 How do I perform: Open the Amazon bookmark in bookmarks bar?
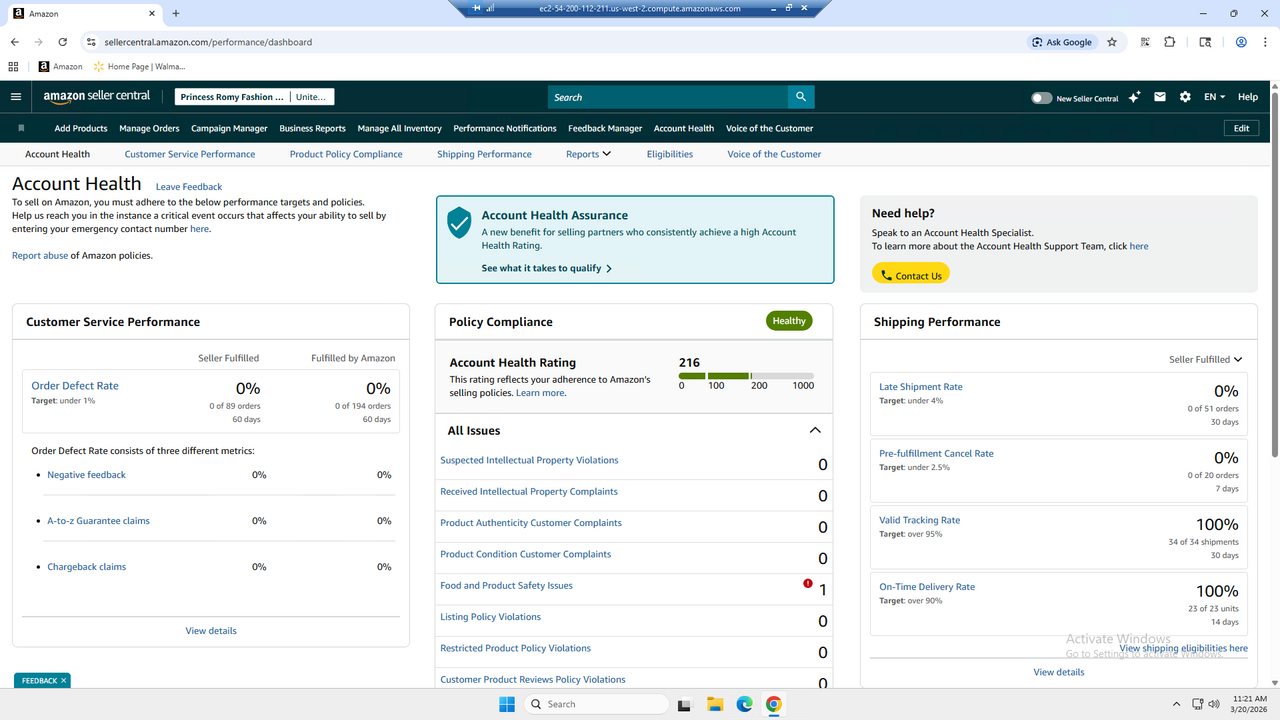60,67
